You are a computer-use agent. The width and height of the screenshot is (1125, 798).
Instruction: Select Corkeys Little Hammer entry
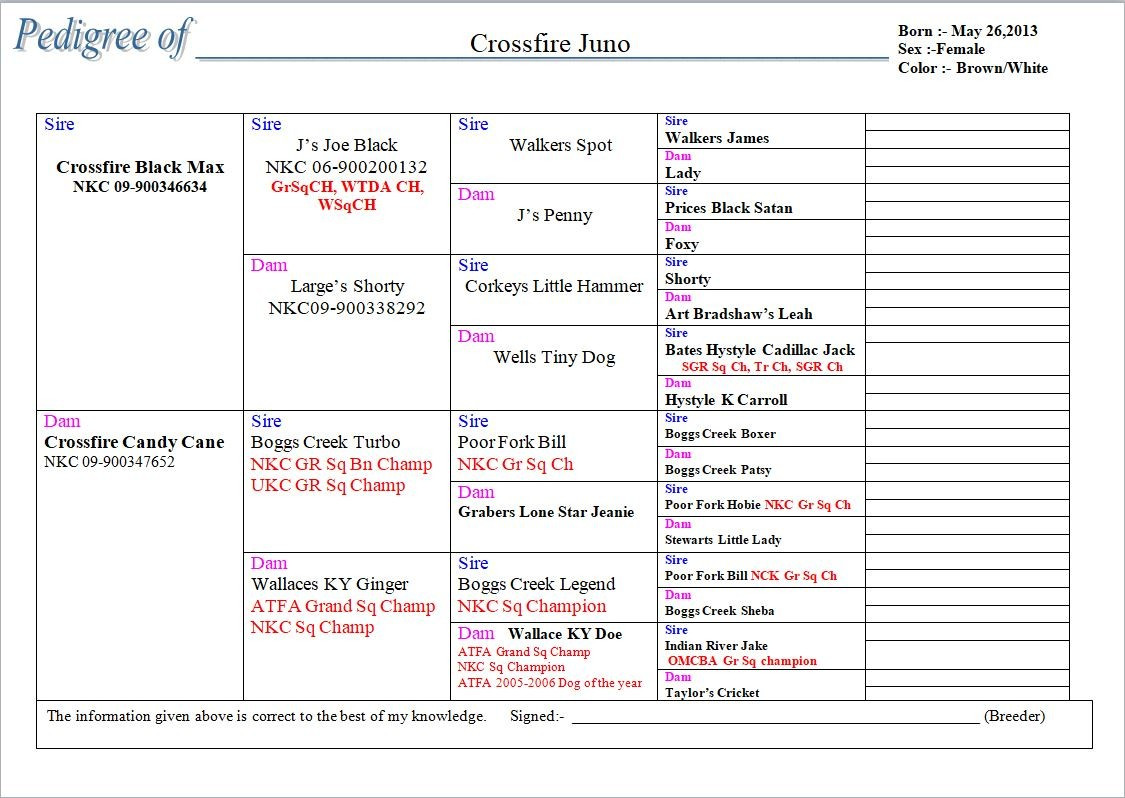[x=554, y=286]
